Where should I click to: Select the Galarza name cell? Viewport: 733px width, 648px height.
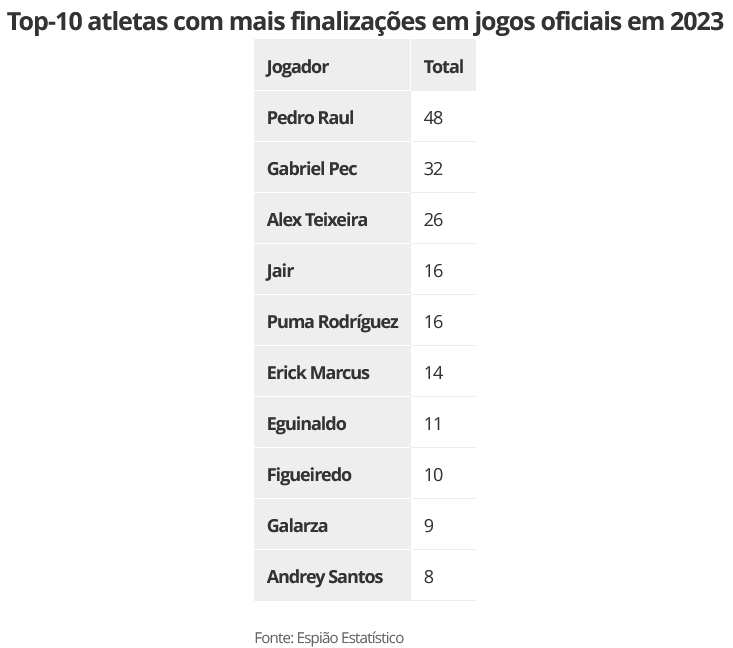(297, 526)
